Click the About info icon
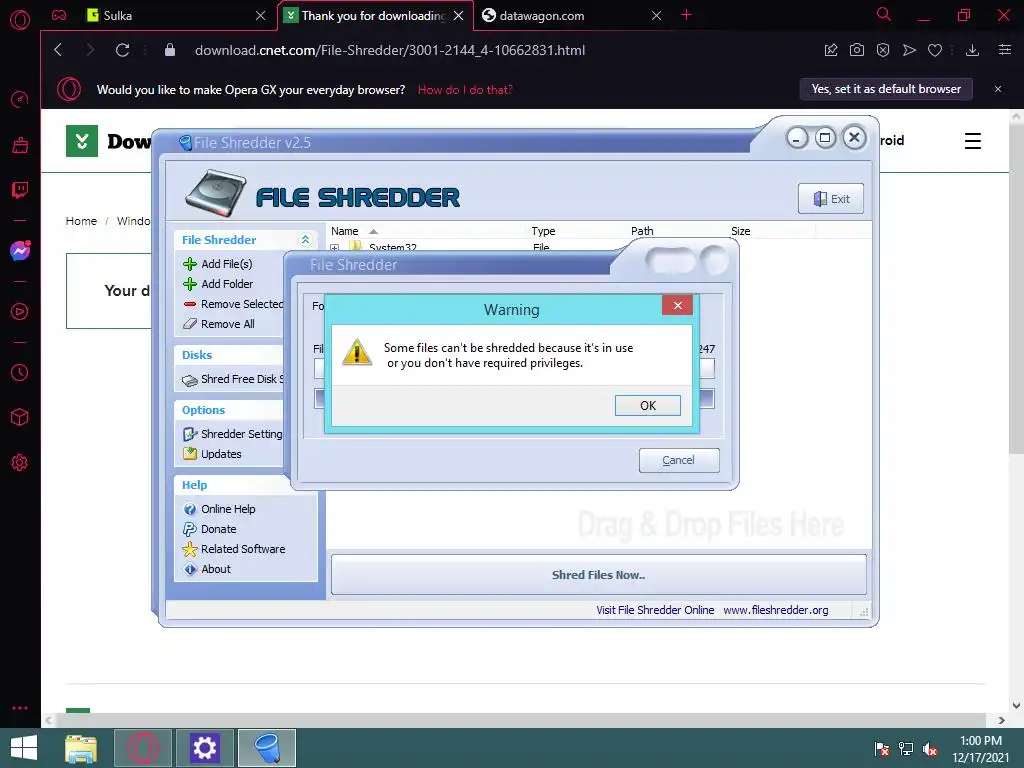Viewport: 1024px width, 768px height. coord(190,569)
